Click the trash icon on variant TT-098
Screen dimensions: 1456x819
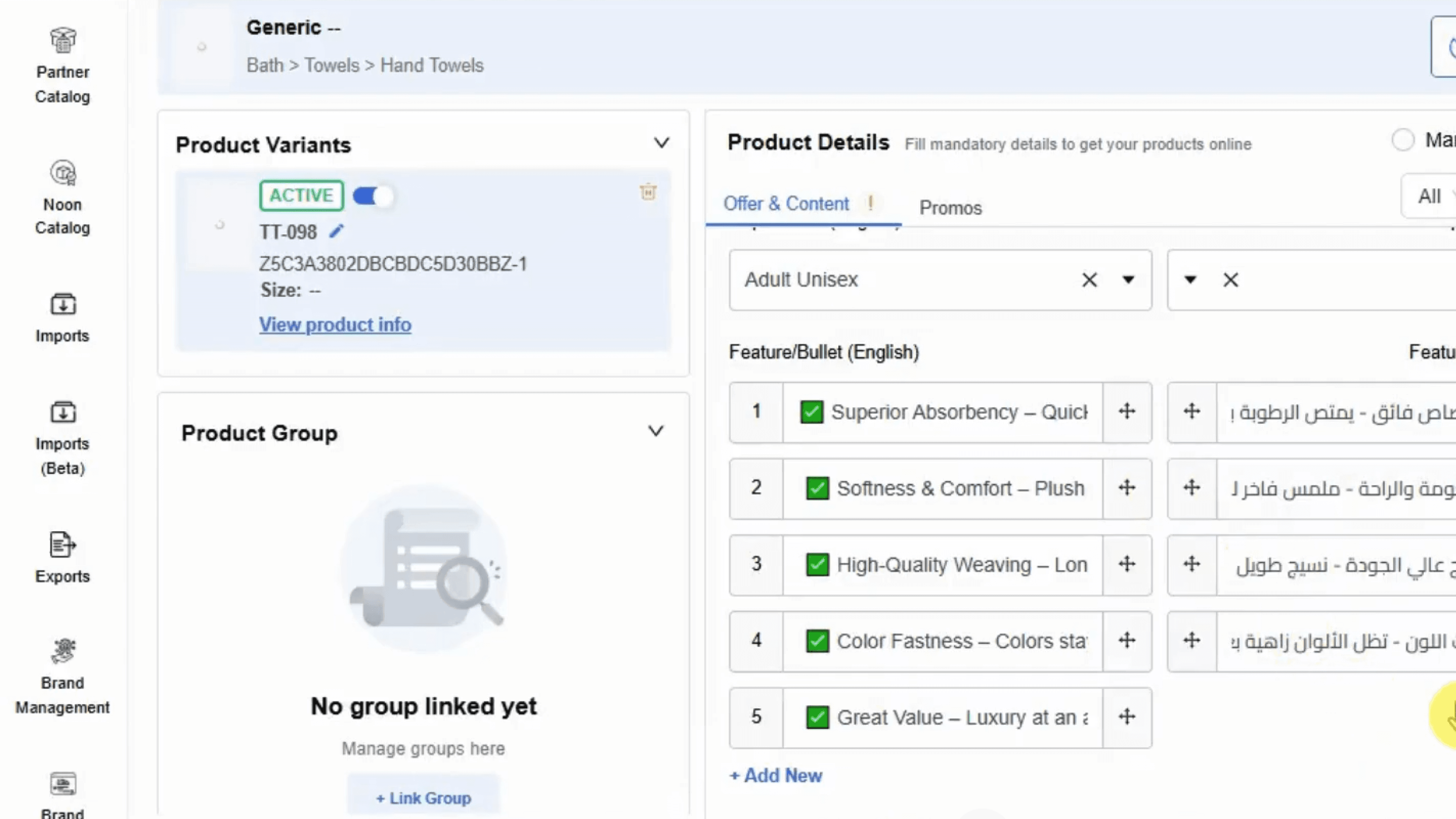coord(648,192)
